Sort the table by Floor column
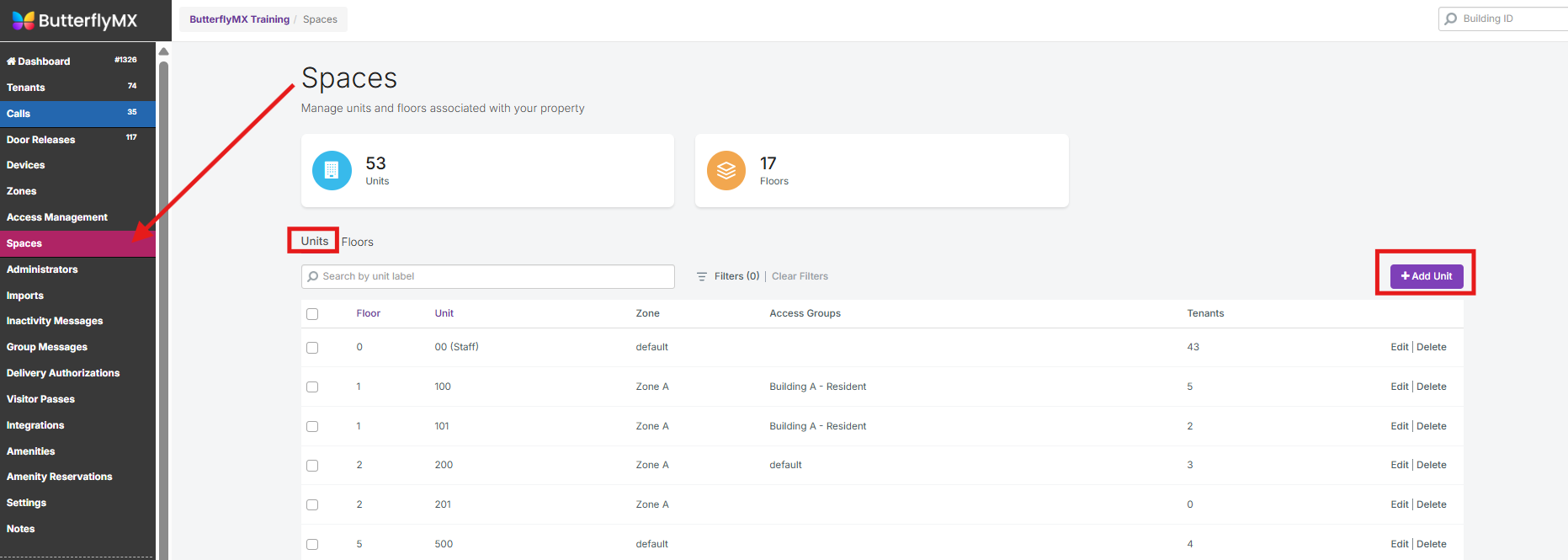 pyautogui.click(x=368, y=313)
